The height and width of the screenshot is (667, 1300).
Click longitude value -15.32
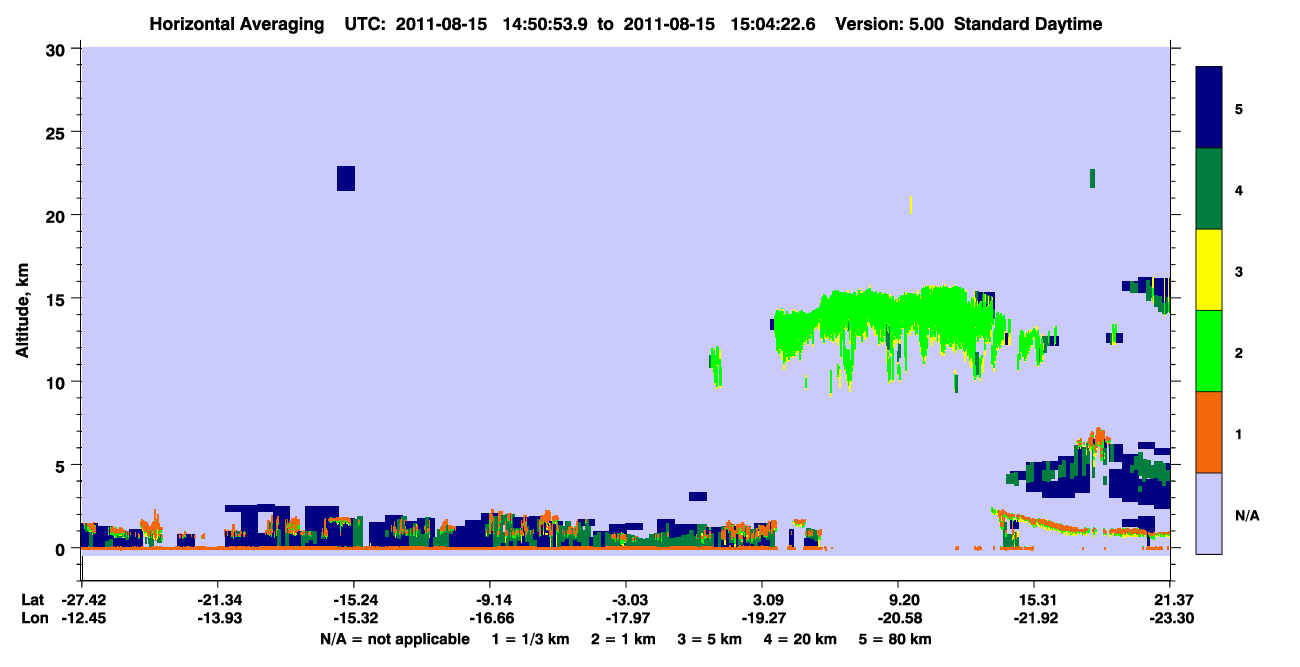point(354,618)
